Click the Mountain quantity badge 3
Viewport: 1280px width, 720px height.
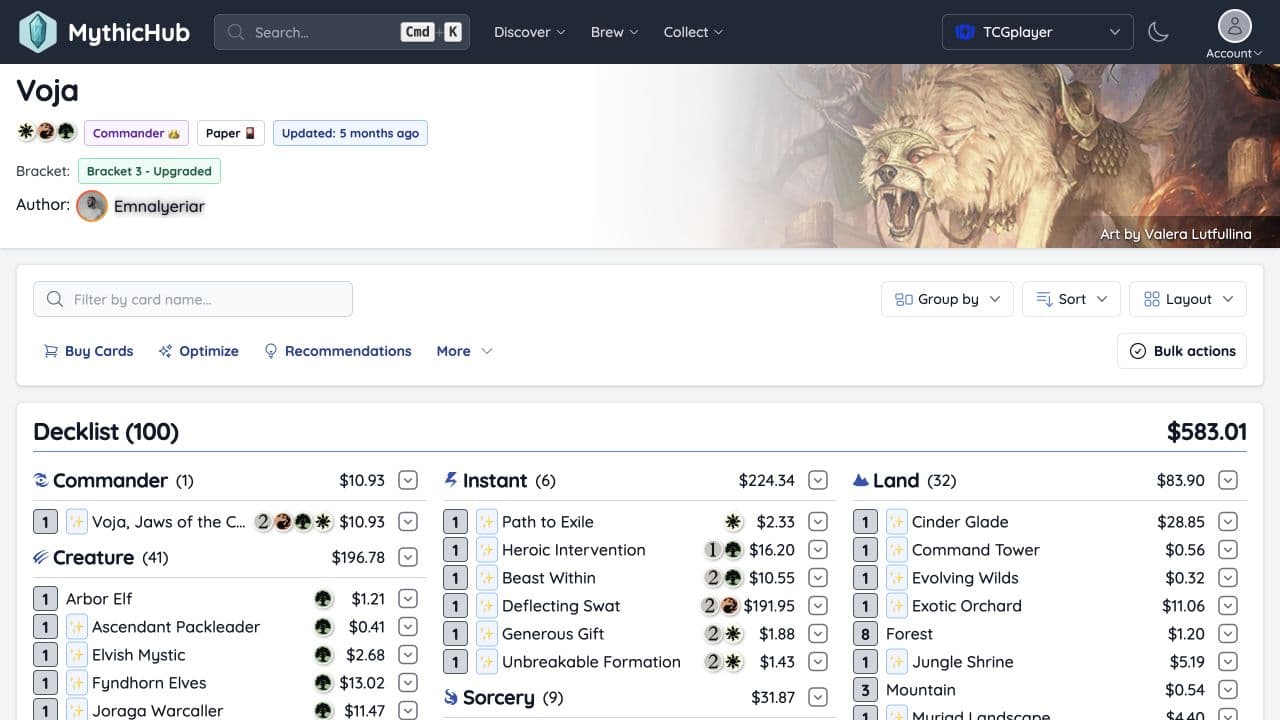pyautogui.click(x=865, y=690)
